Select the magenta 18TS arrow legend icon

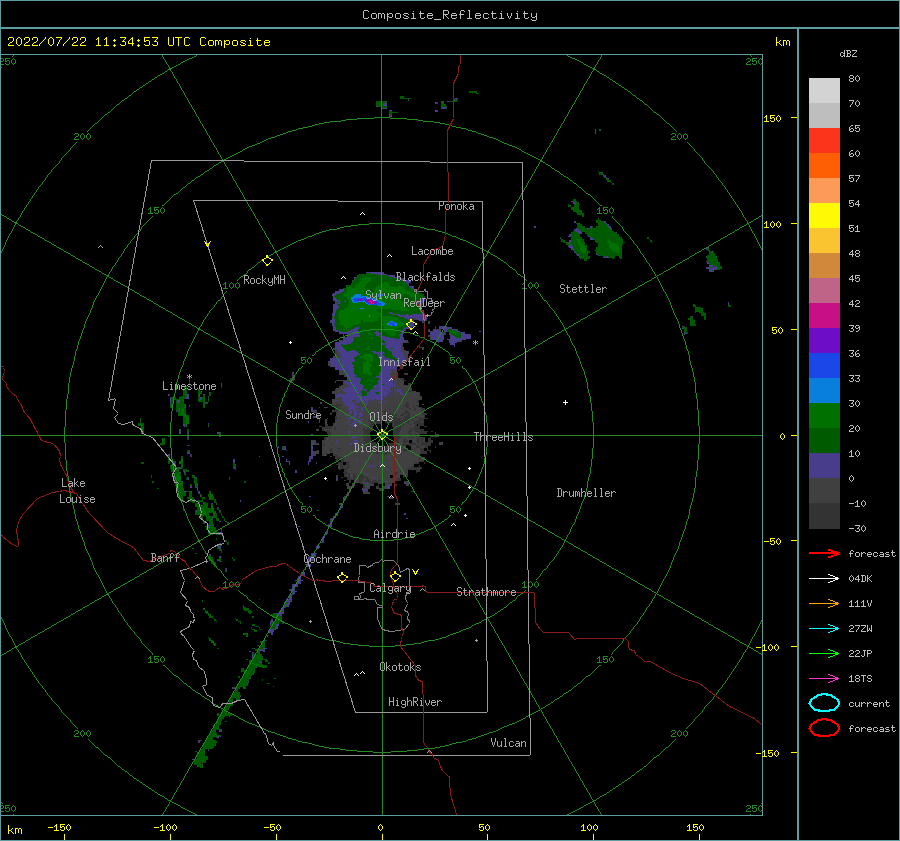click(824, 679)
